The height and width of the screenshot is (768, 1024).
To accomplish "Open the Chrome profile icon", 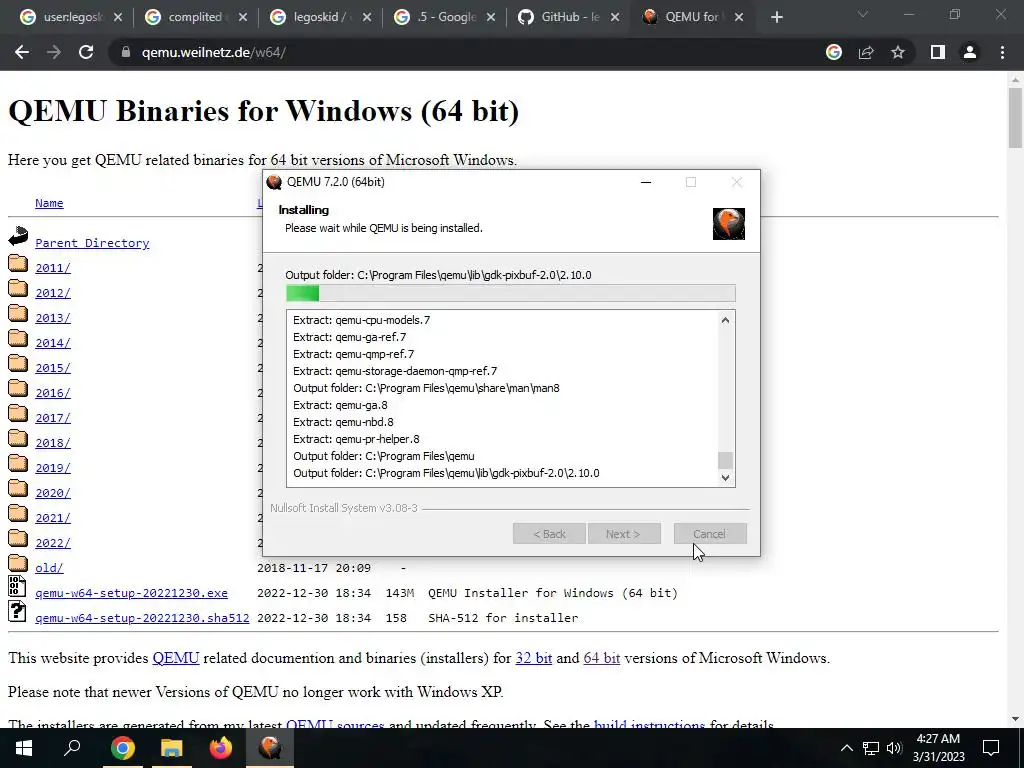I will click(970, 52).
